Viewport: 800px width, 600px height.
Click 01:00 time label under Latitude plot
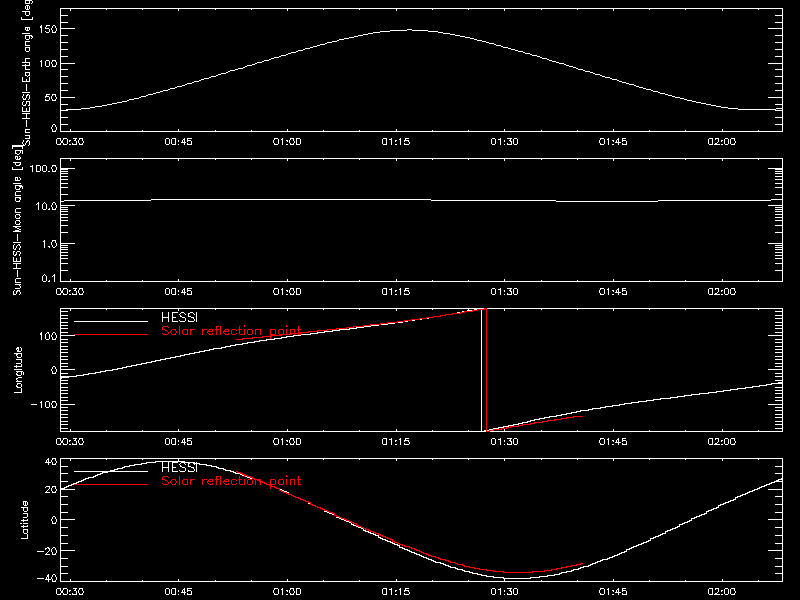[287, 592]
